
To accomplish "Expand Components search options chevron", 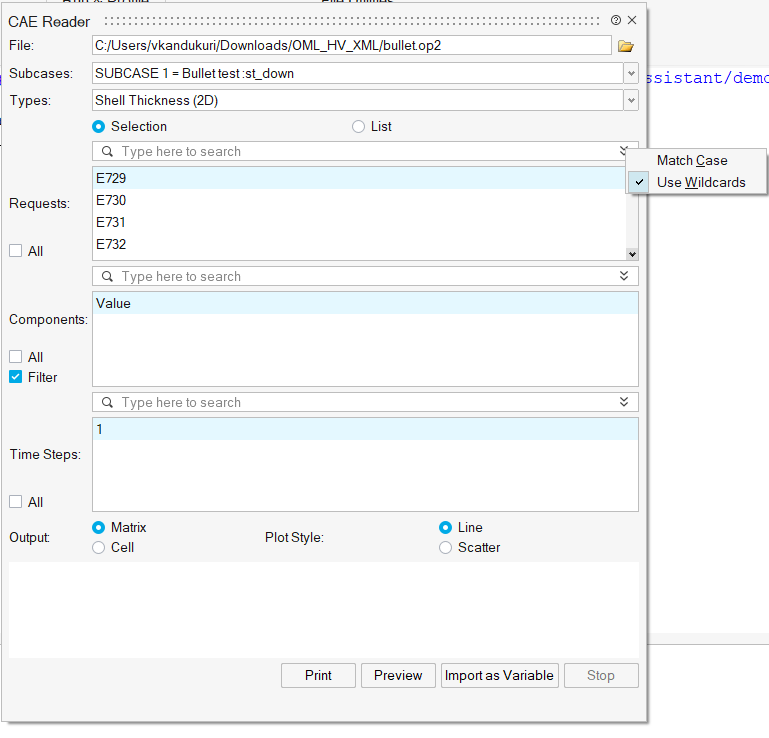I will 624,277.
